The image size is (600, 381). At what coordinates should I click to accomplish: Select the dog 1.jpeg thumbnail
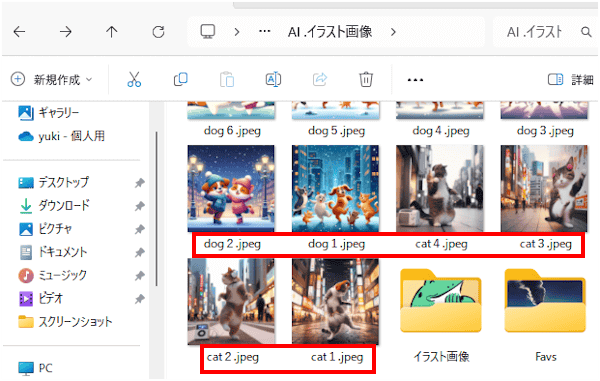coord(336,188)
